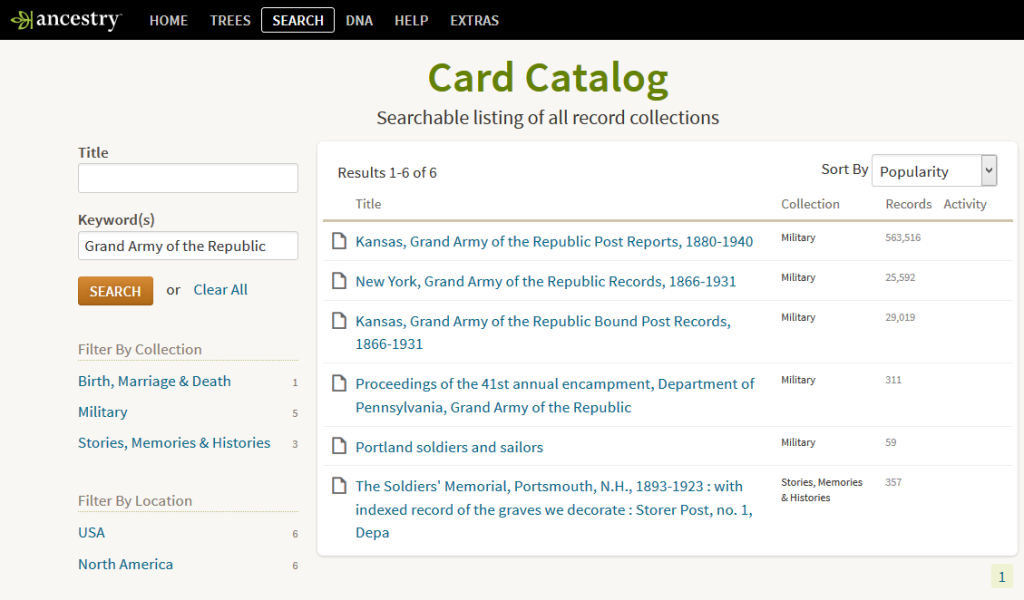Filter by USA location
The width and height of the screenshot is (1024, 600).
coord(91,533)
